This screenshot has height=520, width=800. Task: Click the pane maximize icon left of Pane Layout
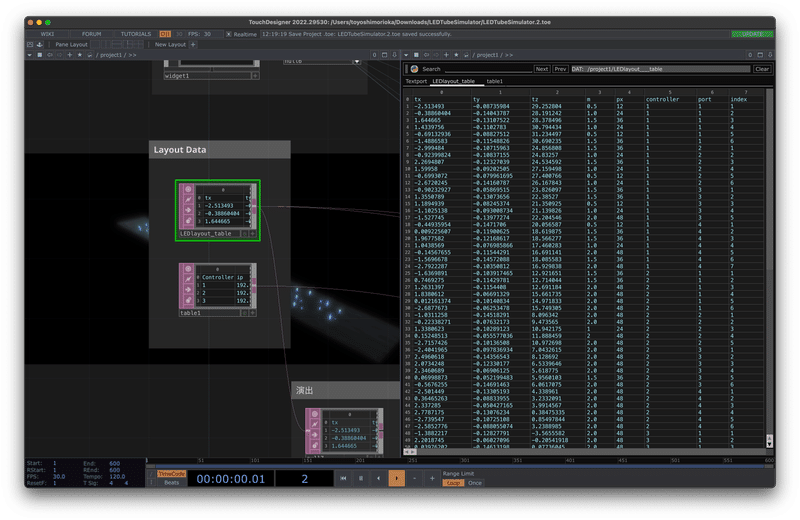pos(30,44)
